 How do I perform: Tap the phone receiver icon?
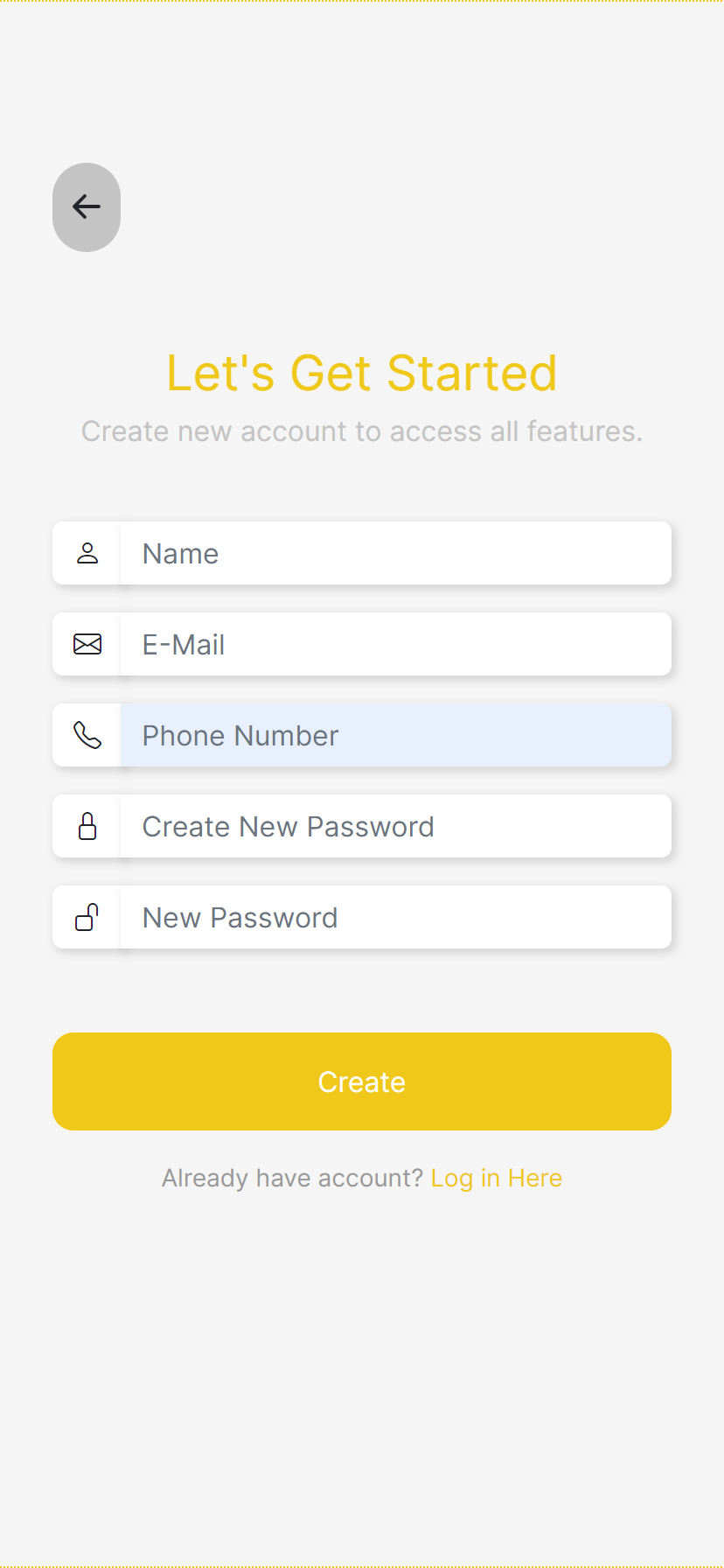87,735
